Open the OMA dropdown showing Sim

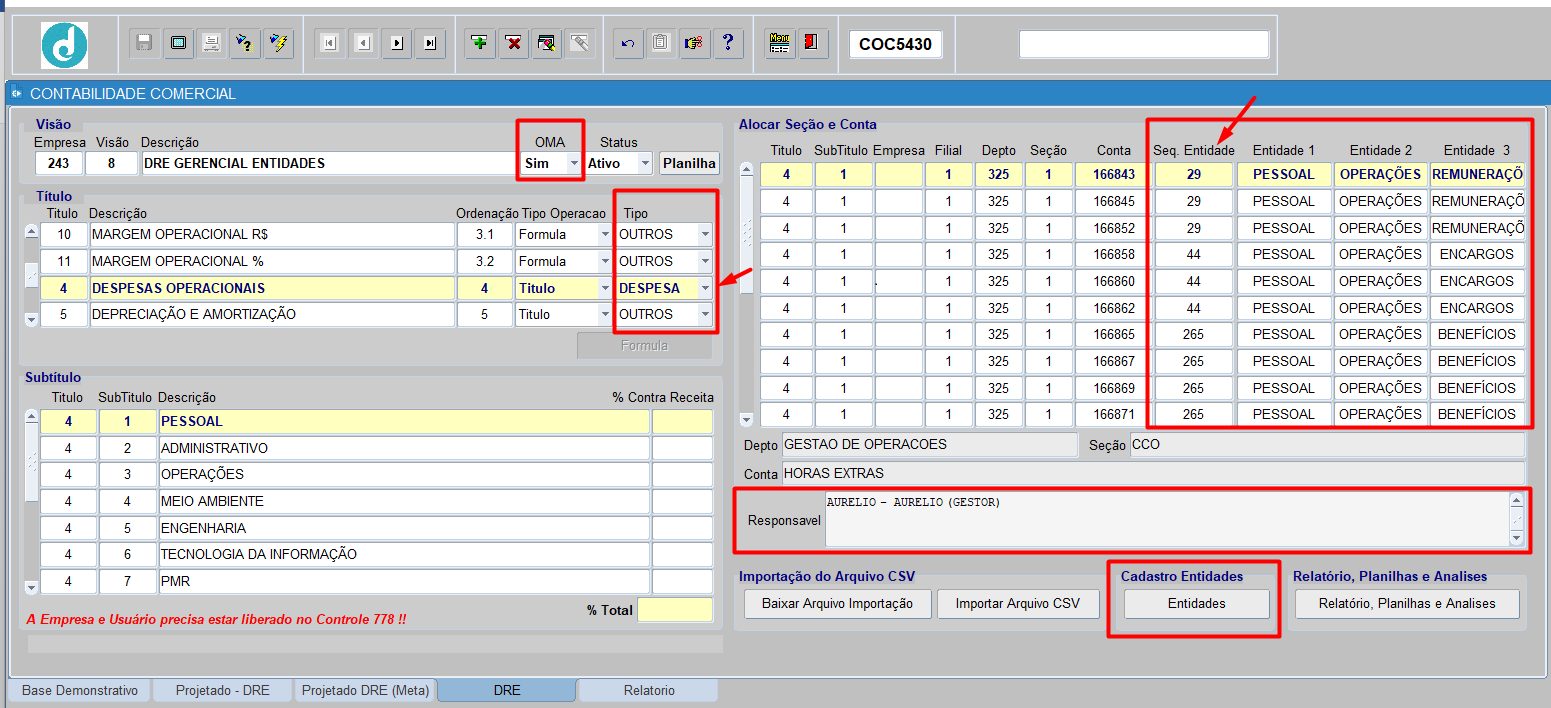coord(574,163)
